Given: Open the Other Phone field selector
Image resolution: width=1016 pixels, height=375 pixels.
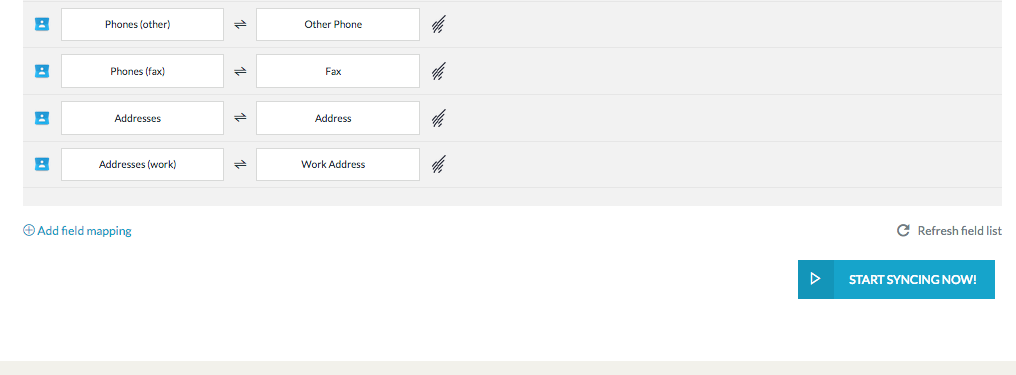Looking at the screenshot, I should 338,25.
